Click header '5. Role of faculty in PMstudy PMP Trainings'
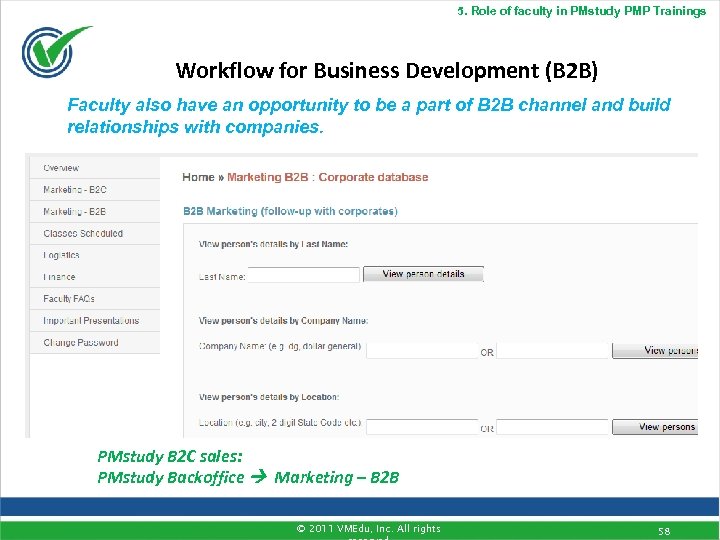 point(582,11)
